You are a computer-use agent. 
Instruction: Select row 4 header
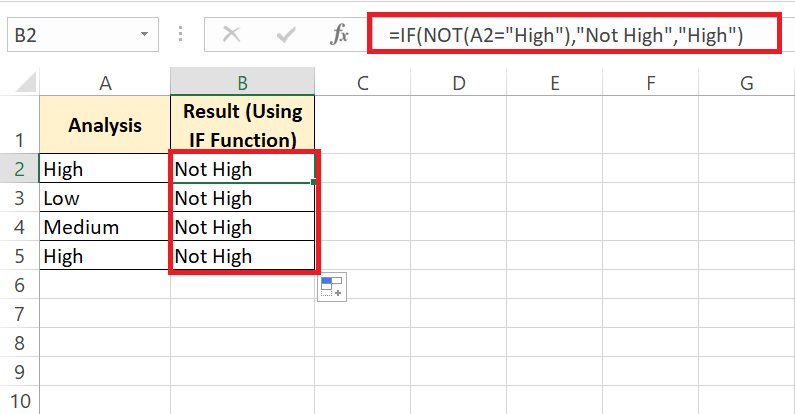[19, 227]
